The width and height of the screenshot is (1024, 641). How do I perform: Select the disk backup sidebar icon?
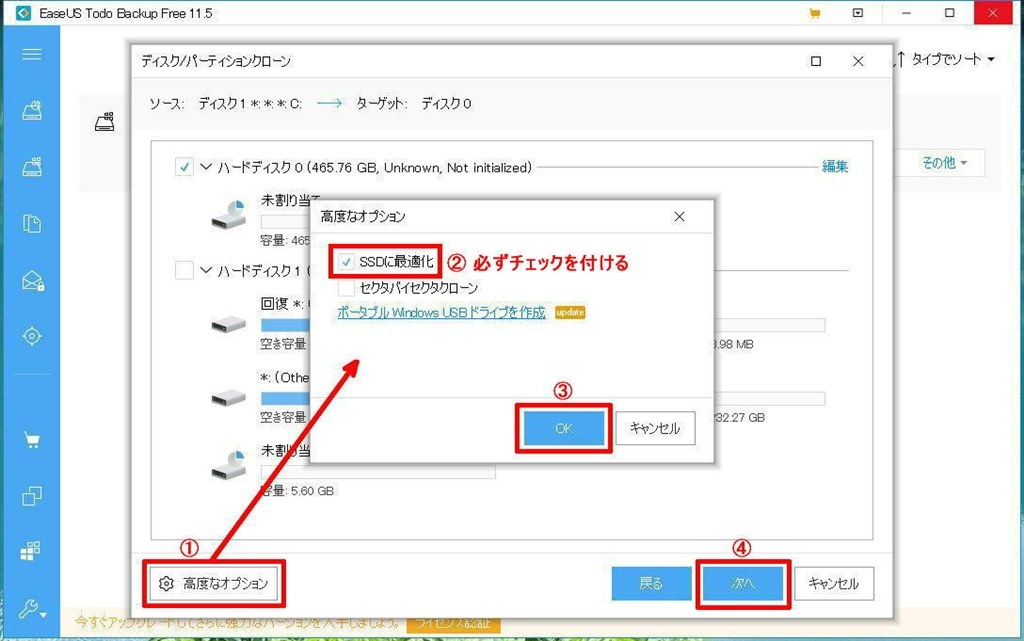[x=31, y=111]
